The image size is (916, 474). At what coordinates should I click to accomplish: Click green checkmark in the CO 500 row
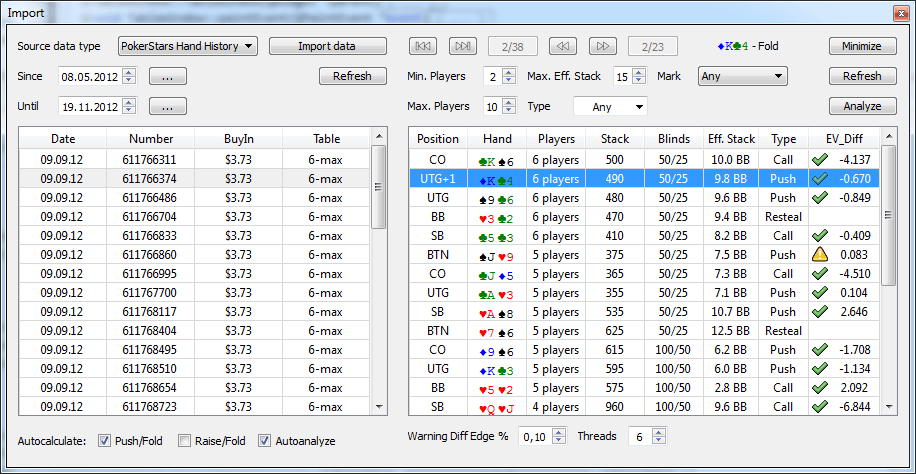click(x=819, y=160)
